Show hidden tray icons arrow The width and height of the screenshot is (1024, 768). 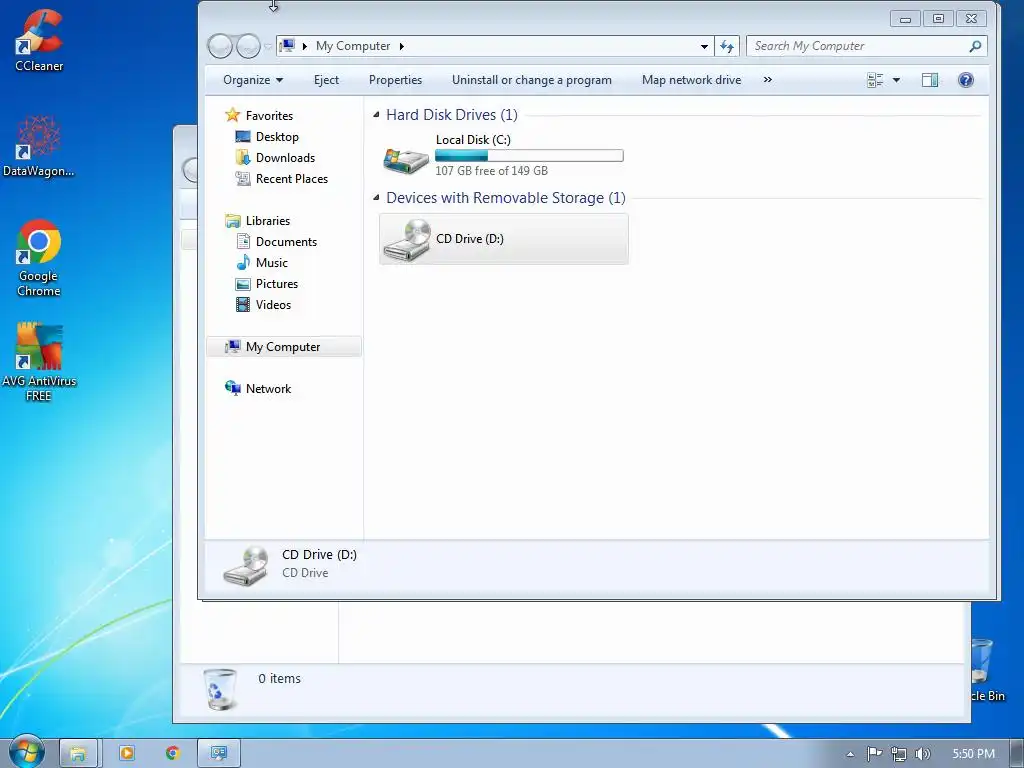click(850, 754)
